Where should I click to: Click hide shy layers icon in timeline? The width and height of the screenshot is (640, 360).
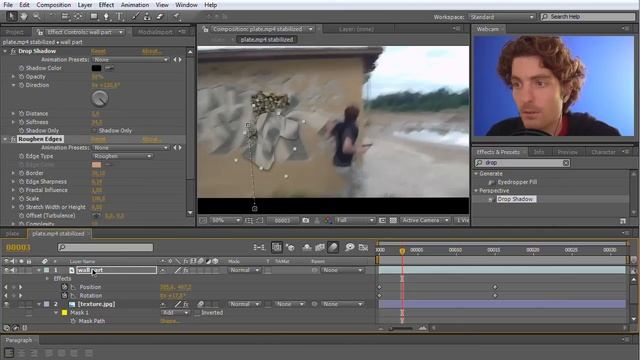307,247
